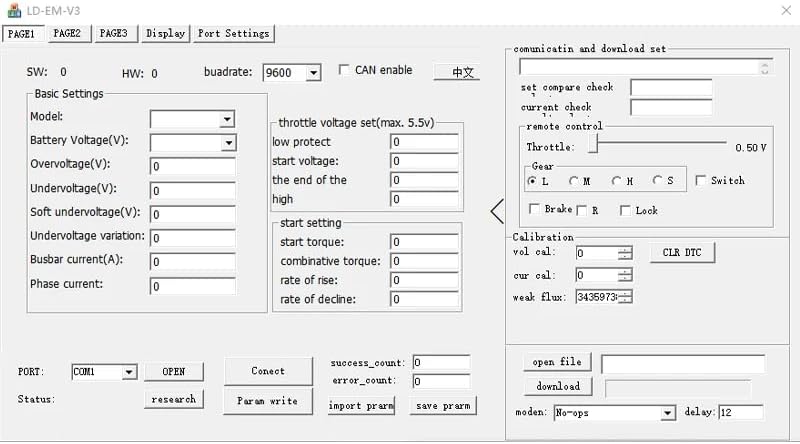Open the Port Settings tab
This screenshot has height=444, width=800.
click(x=234, y=34)
